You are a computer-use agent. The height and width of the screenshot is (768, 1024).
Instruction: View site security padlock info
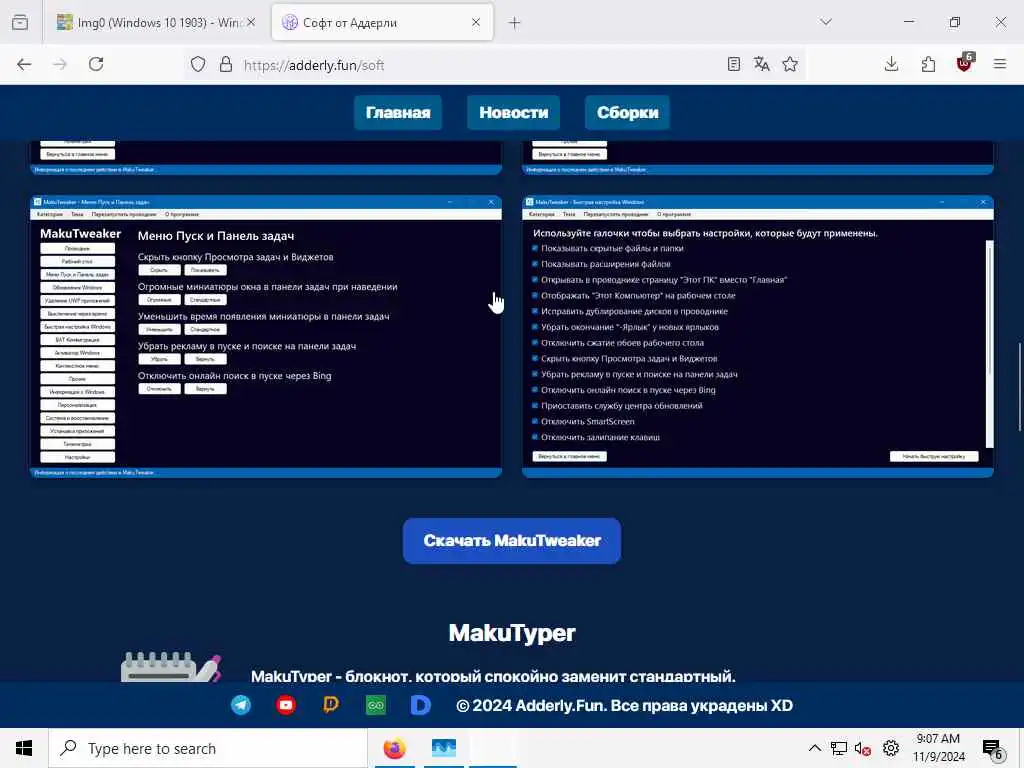pyautogui.click(x=226, y=65)
